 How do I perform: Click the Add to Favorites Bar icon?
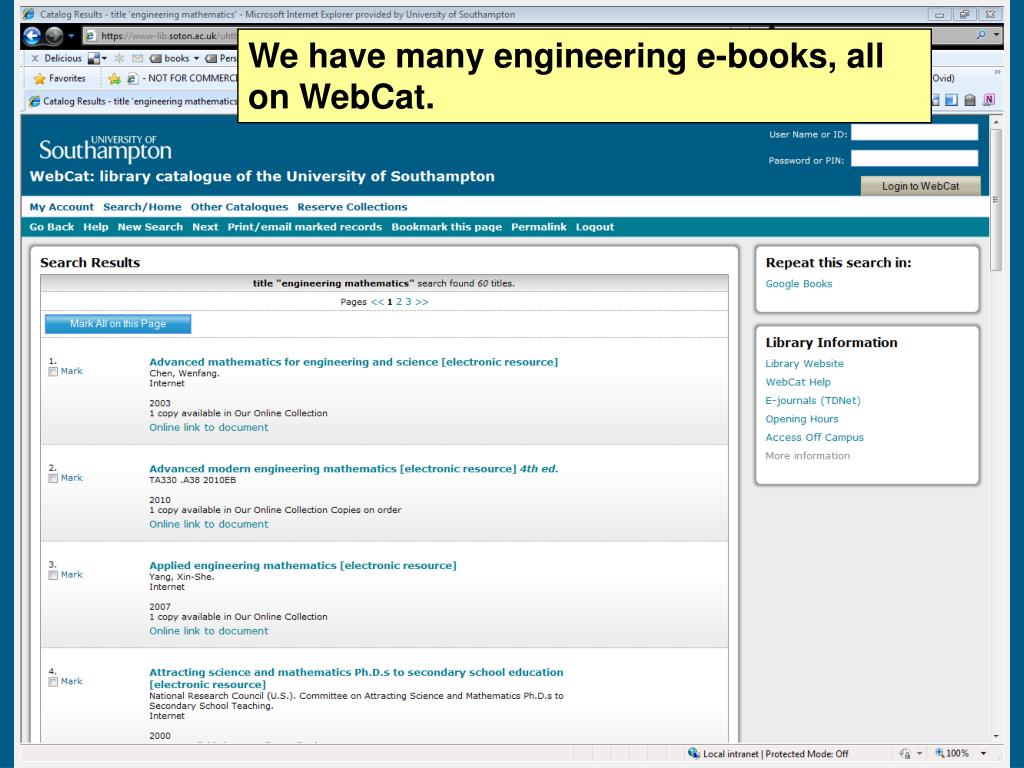coord(114,78)
